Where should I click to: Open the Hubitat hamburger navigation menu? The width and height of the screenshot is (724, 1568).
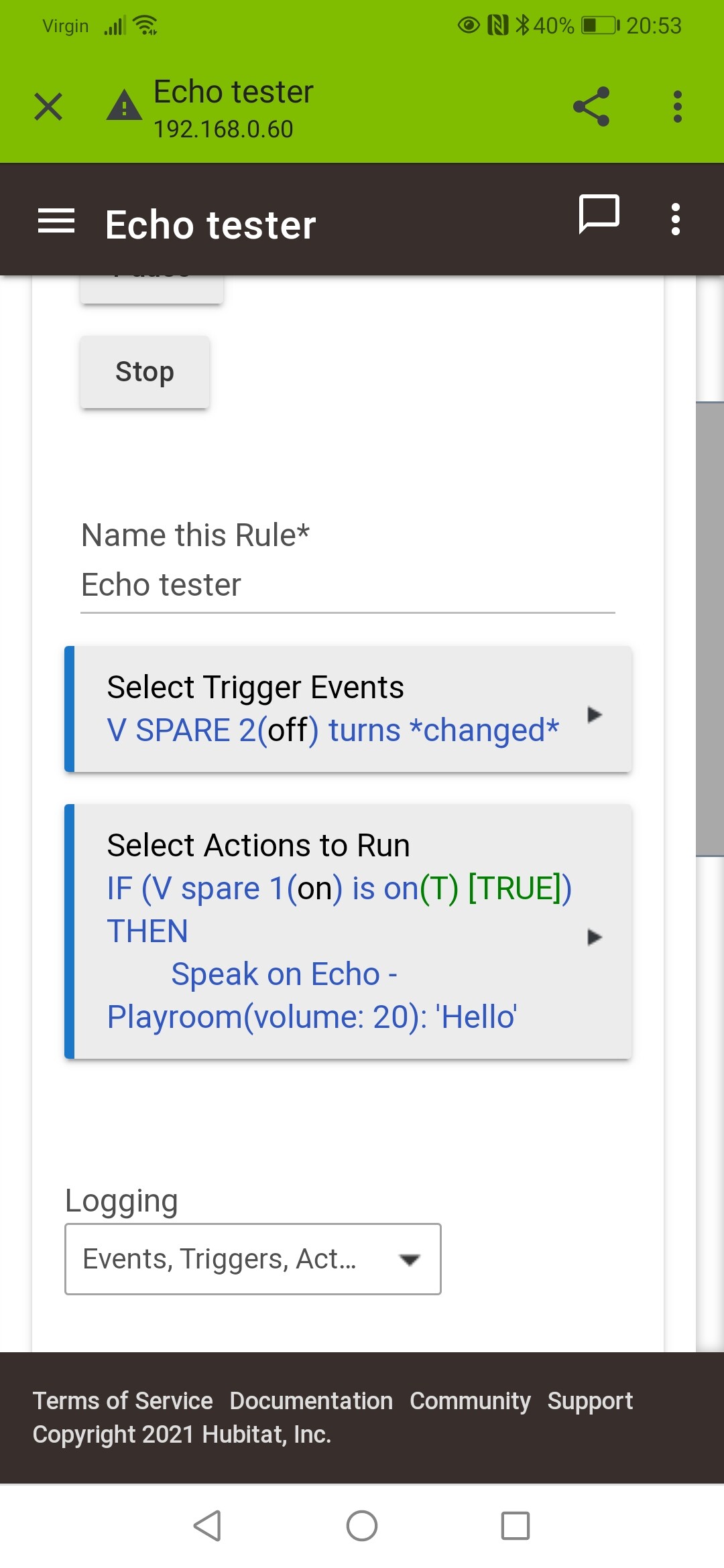56,221
